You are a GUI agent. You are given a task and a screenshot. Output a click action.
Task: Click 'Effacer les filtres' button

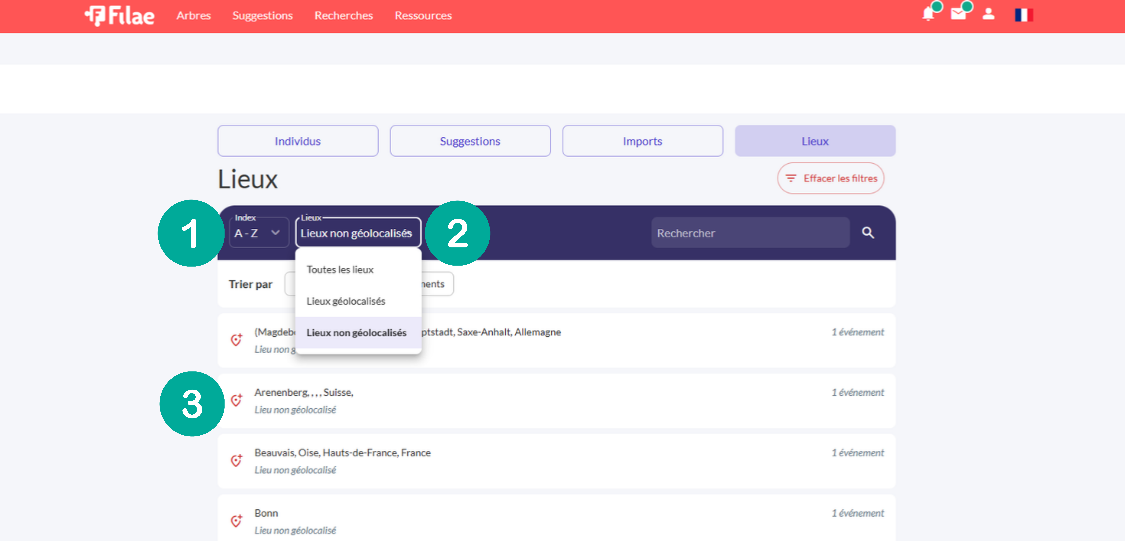click(x=830, y=179)
